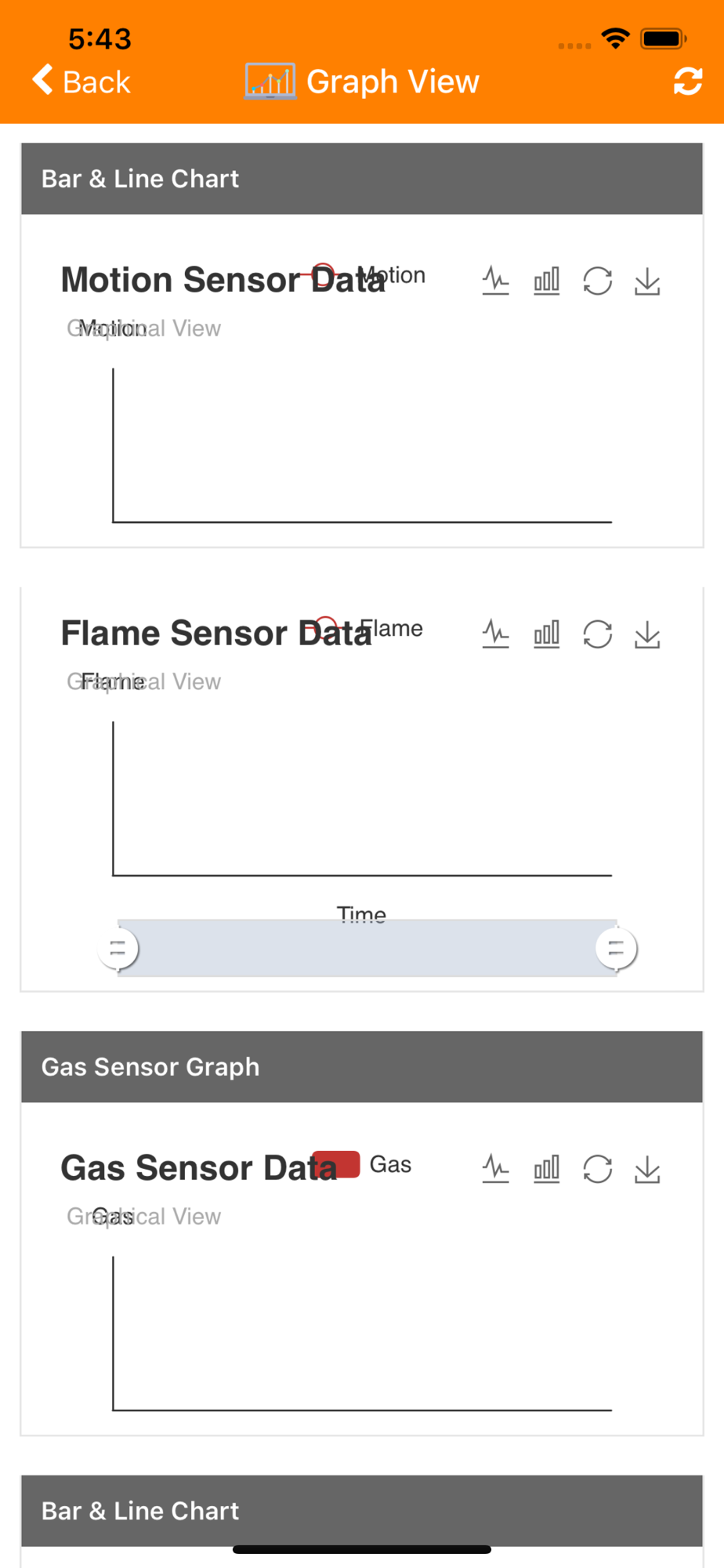Click the left Time zoom slider handle

pyautogui.click(x=118, y=948)
